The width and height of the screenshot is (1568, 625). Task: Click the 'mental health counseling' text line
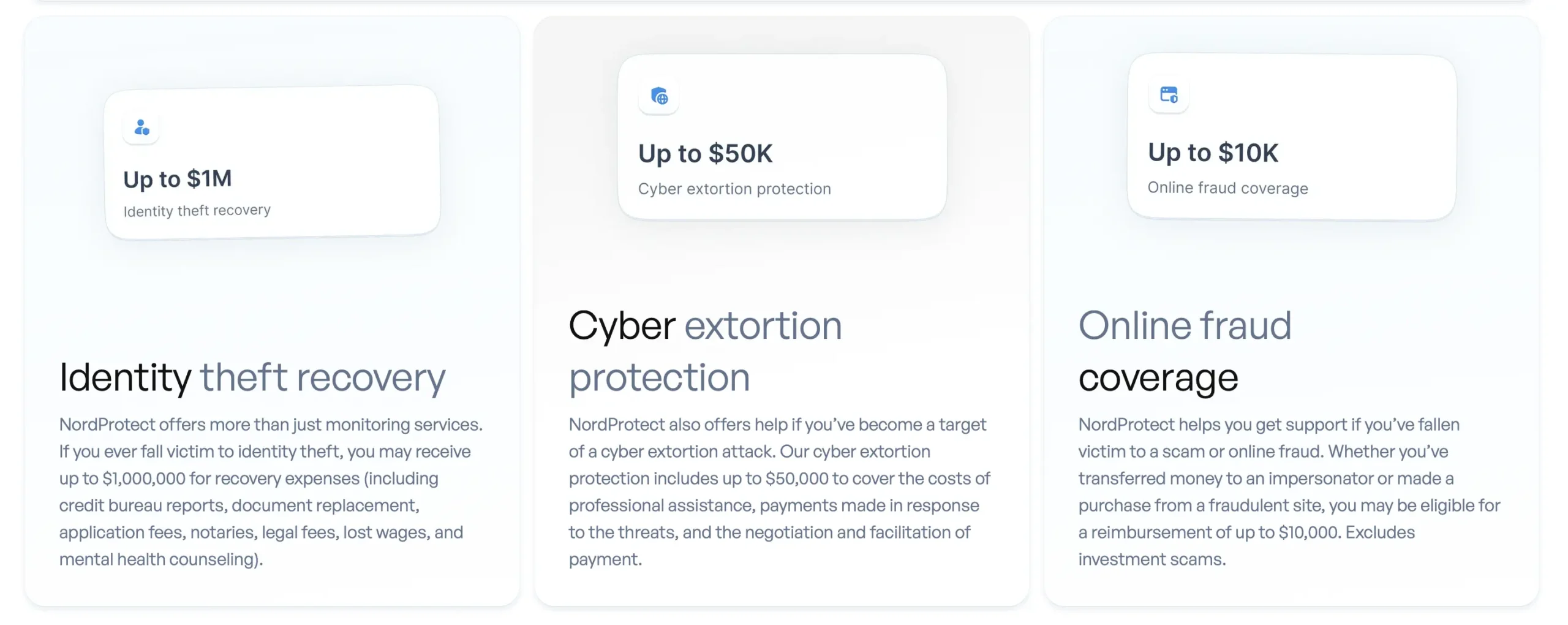160,559
